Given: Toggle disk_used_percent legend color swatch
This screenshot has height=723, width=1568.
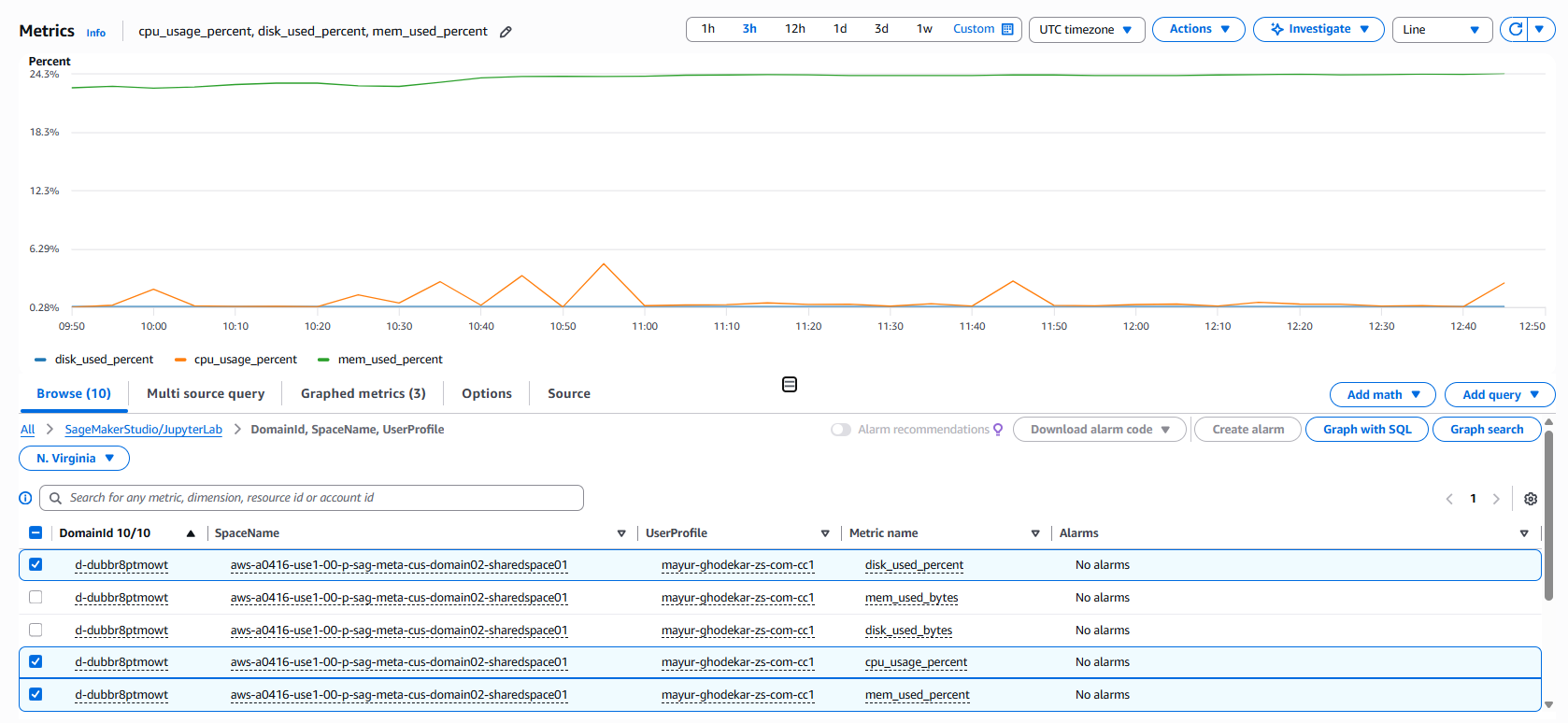Looking at the screenshot, I should coord(40,360).
